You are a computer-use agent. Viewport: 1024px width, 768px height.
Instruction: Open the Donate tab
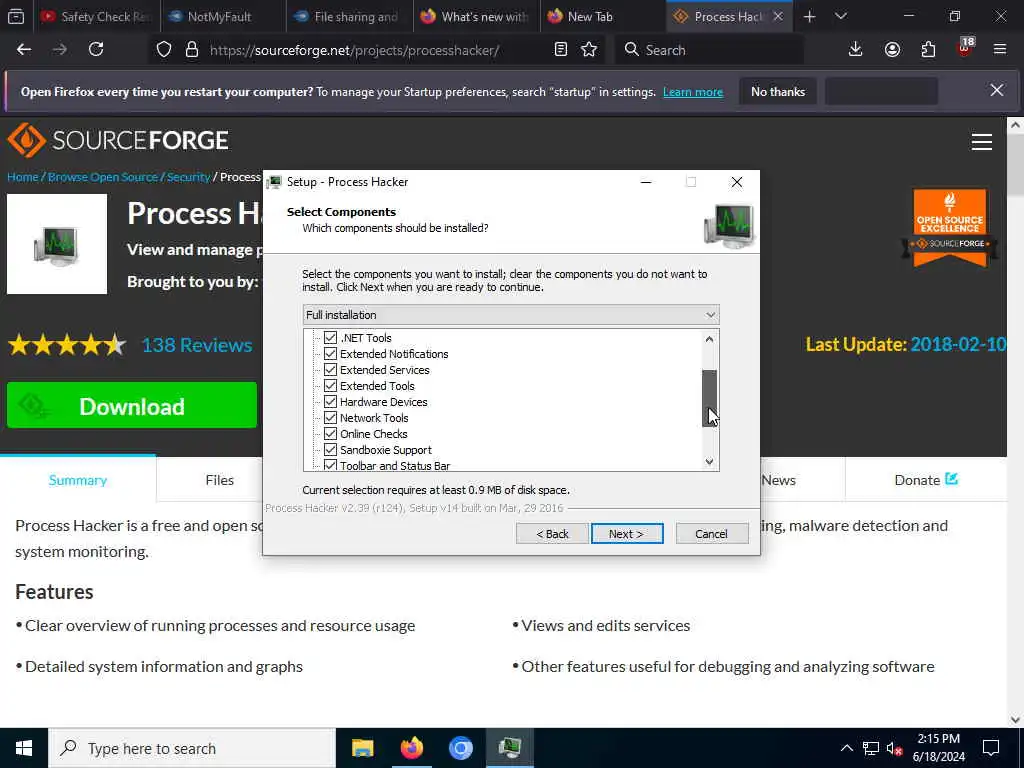[925, 480]
